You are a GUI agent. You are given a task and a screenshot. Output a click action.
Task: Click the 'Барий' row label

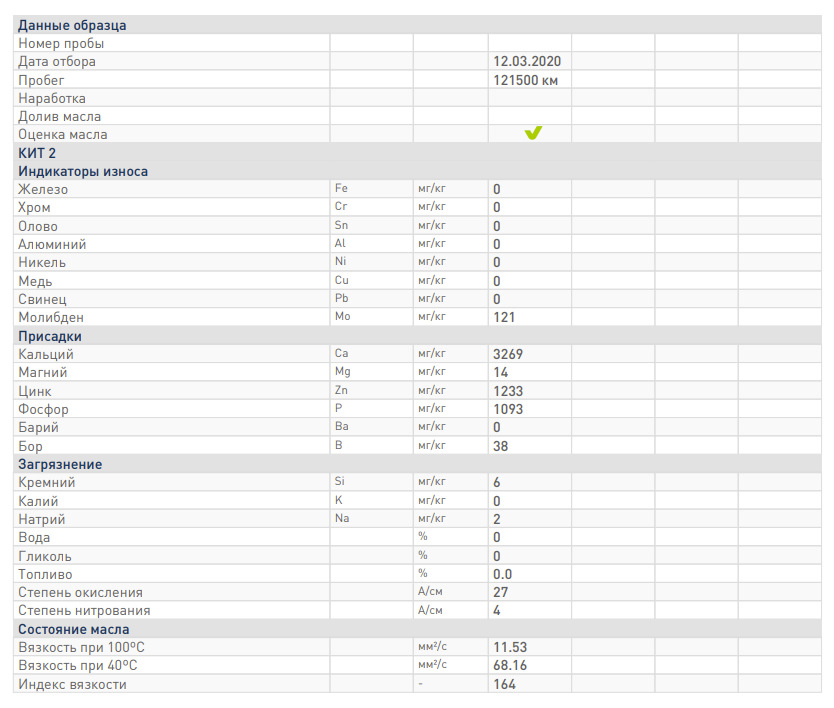tap(38, 428)
